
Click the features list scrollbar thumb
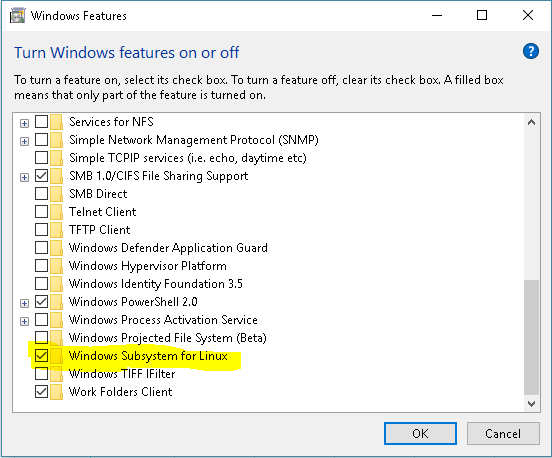(532, 337)
